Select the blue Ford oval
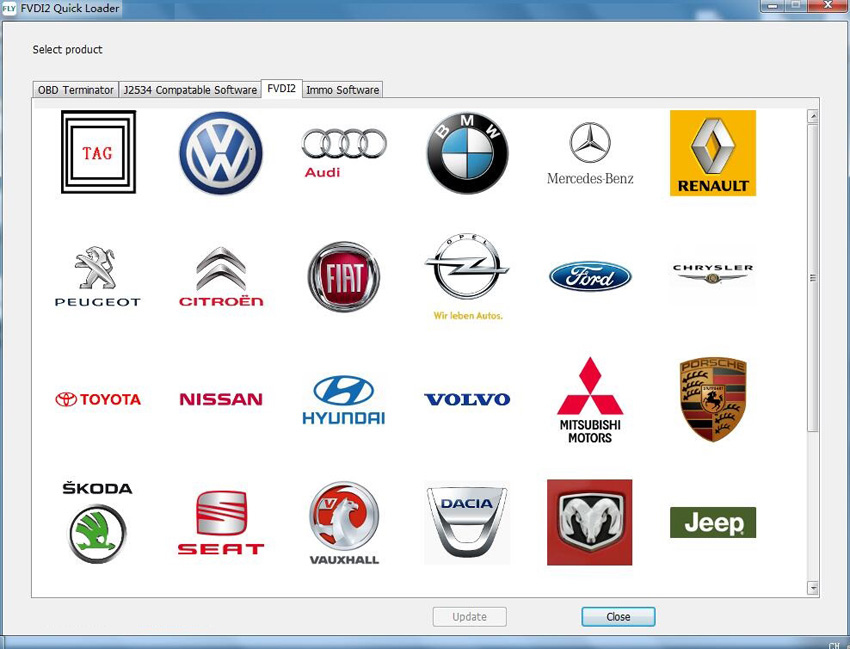 point(590,277)
